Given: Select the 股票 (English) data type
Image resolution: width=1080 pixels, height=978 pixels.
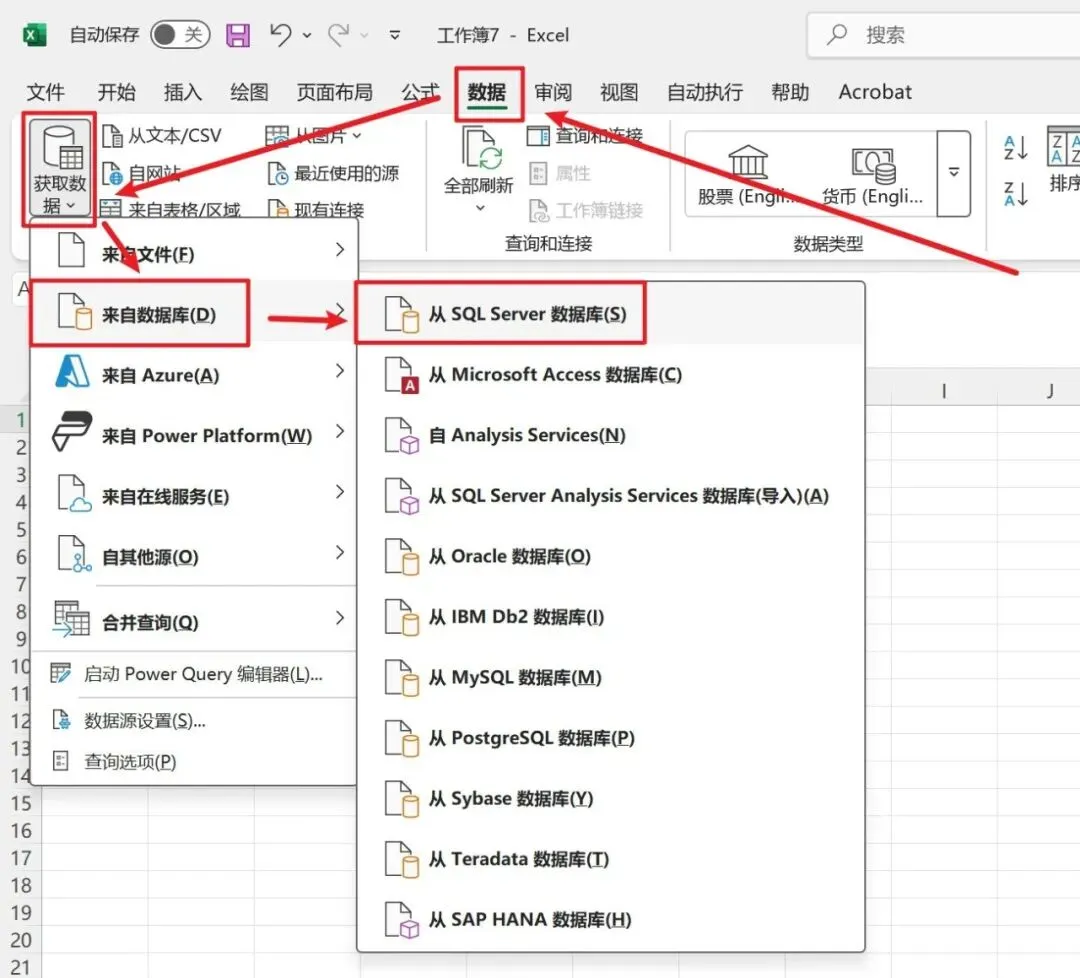Looking at the screenshot, I should (747, 175).
